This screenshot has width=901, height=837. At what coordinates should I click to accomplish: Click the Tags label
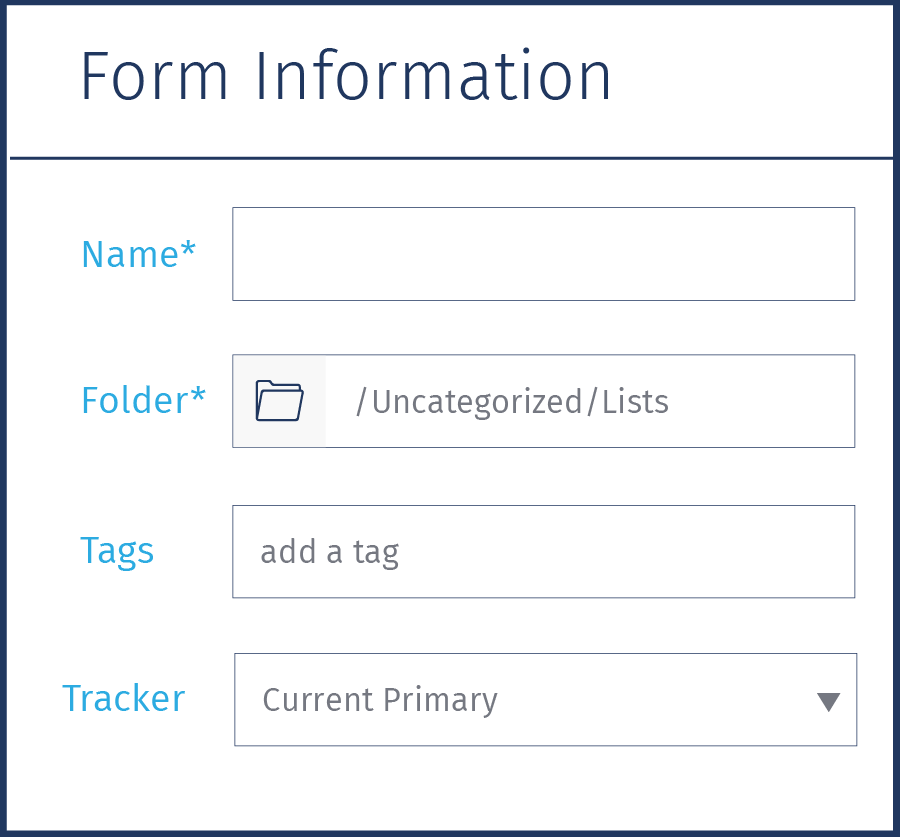point(117,551)
